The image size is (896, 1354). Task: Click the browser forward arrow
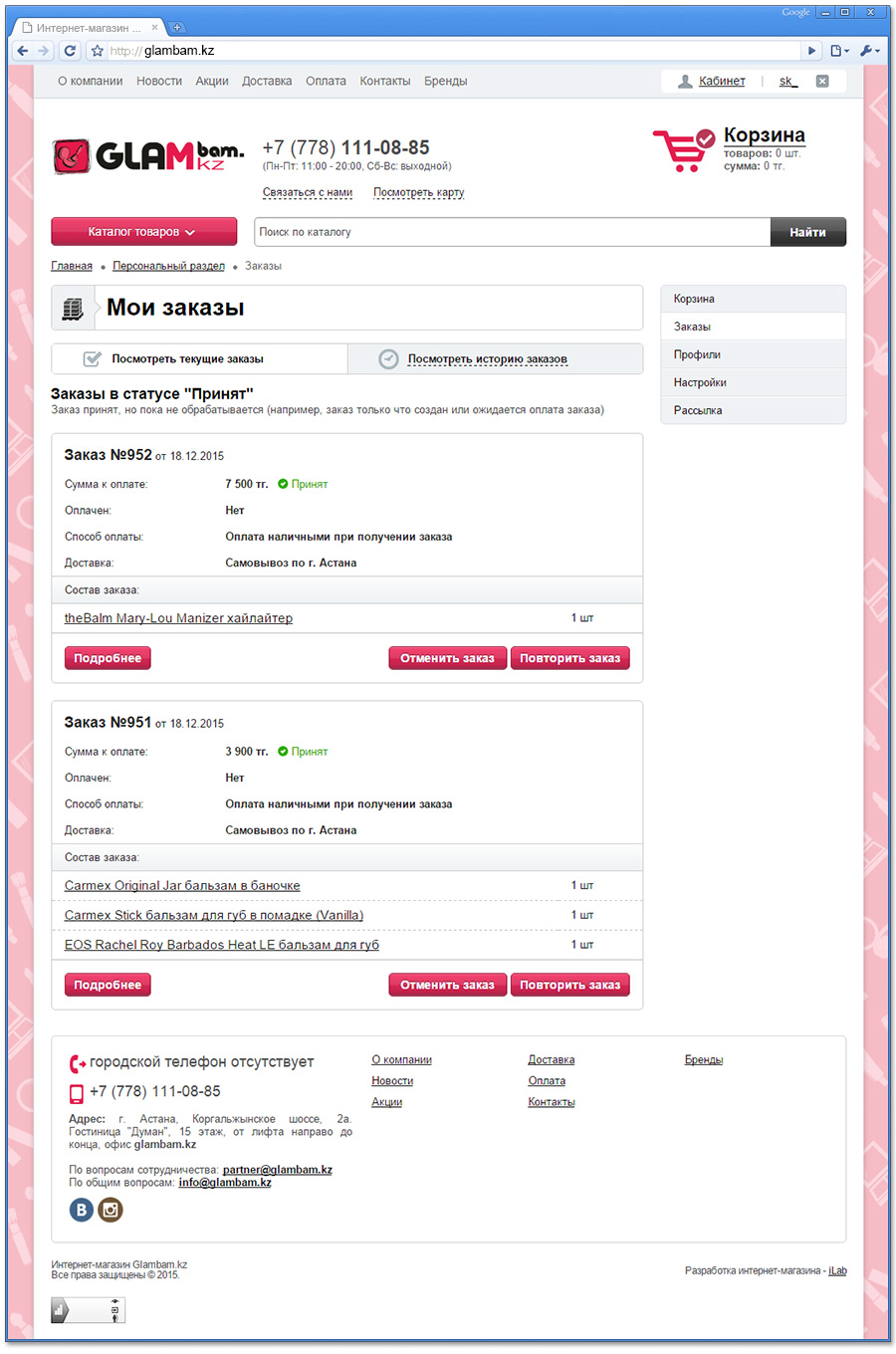point(43,51)
